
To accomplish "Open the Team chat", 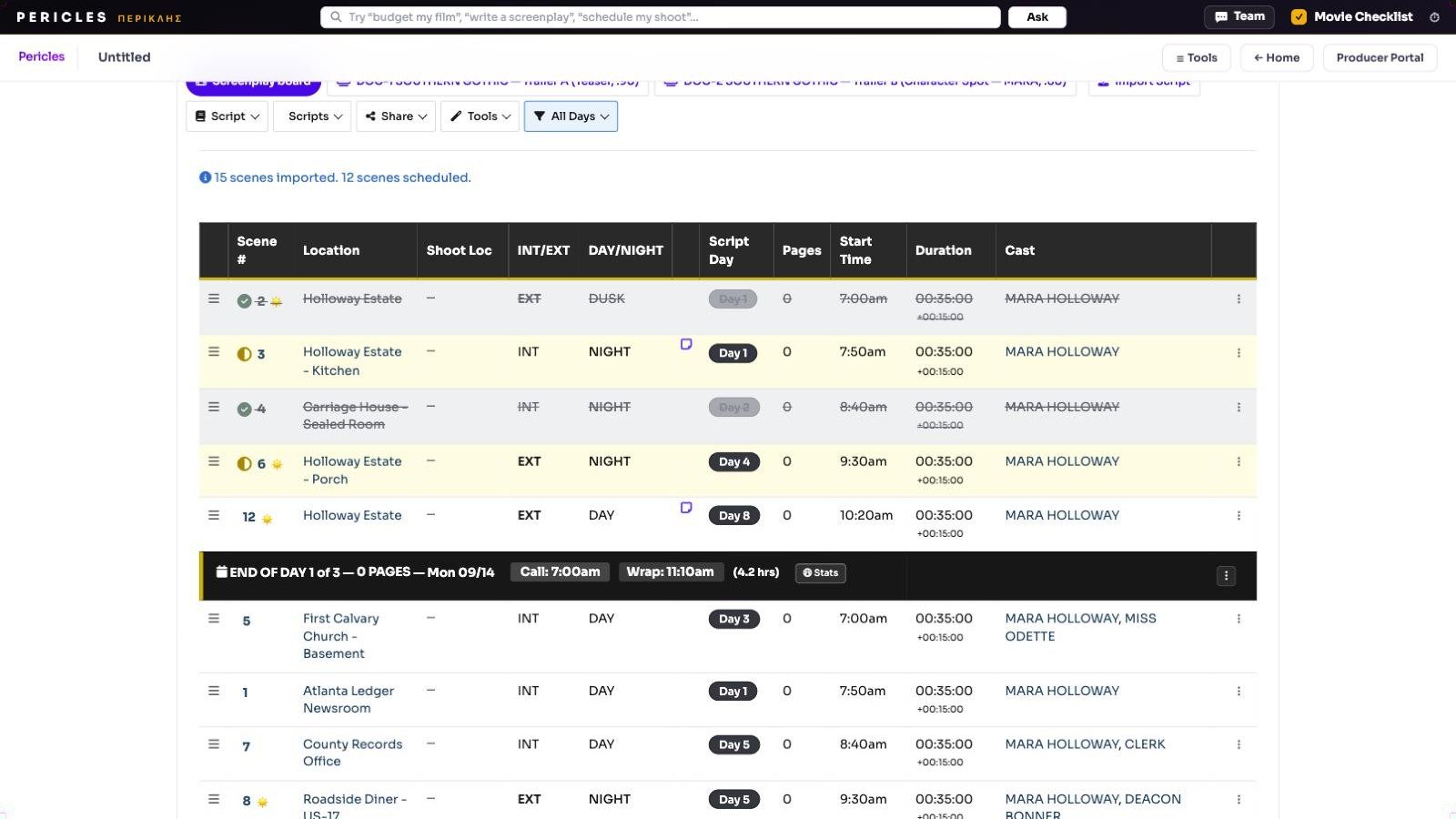I will 1239,17.
